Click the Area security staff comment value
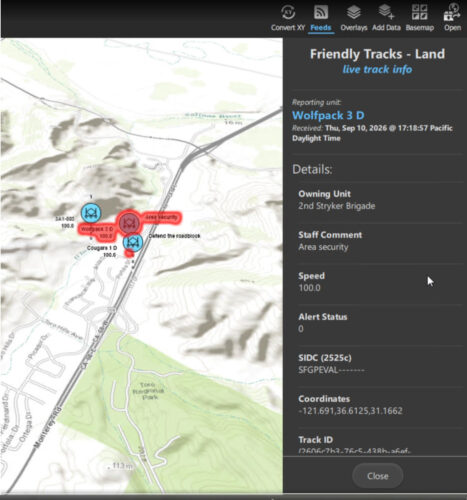The image size is (467, 500). tap(323, 247)
